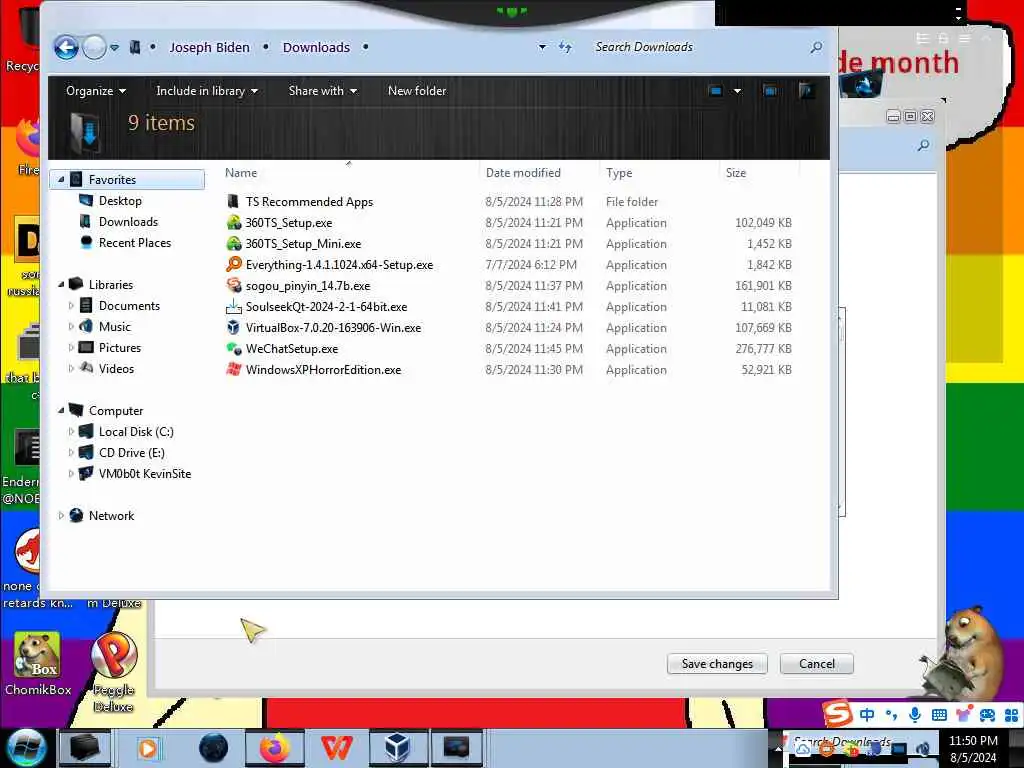The image size is (1024, 768).
Task: Collapse the Libraries group
Action: point(61,285)
